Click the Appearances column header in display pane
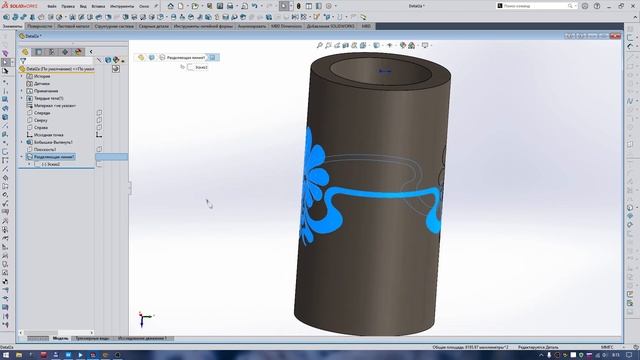Screen dimensions: 640x360 tap(116, 60)
